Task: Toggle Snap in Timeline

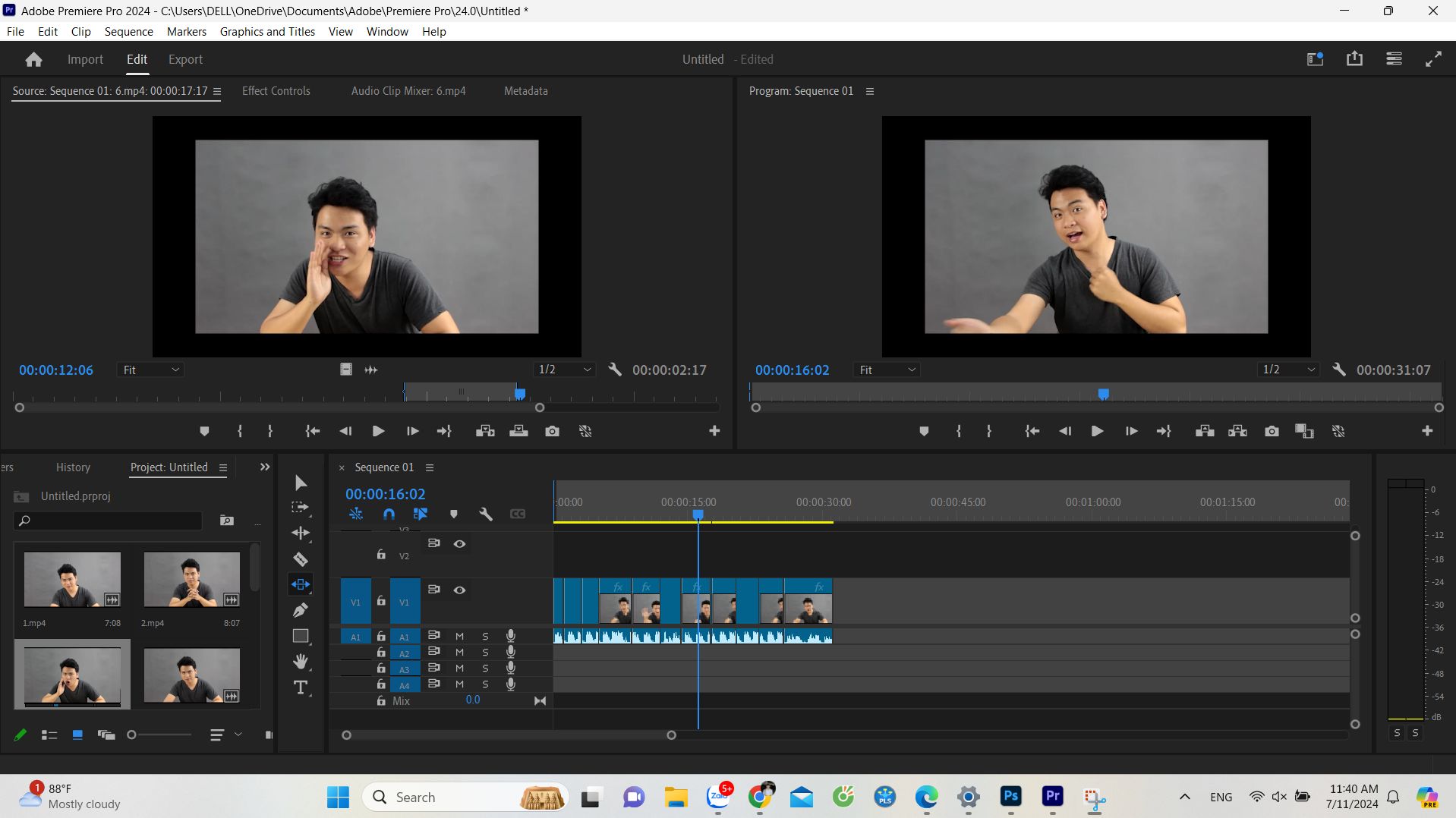Action: [389, 514]
